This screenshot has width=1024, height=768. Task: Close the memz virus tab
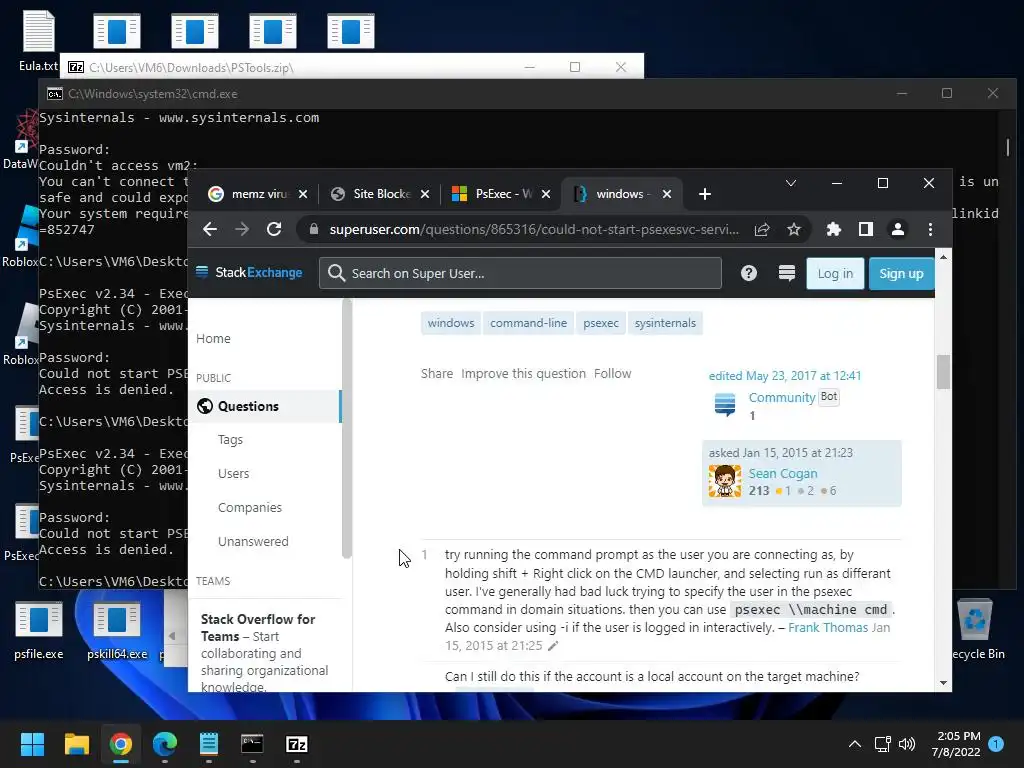click(x=302, y=194)
